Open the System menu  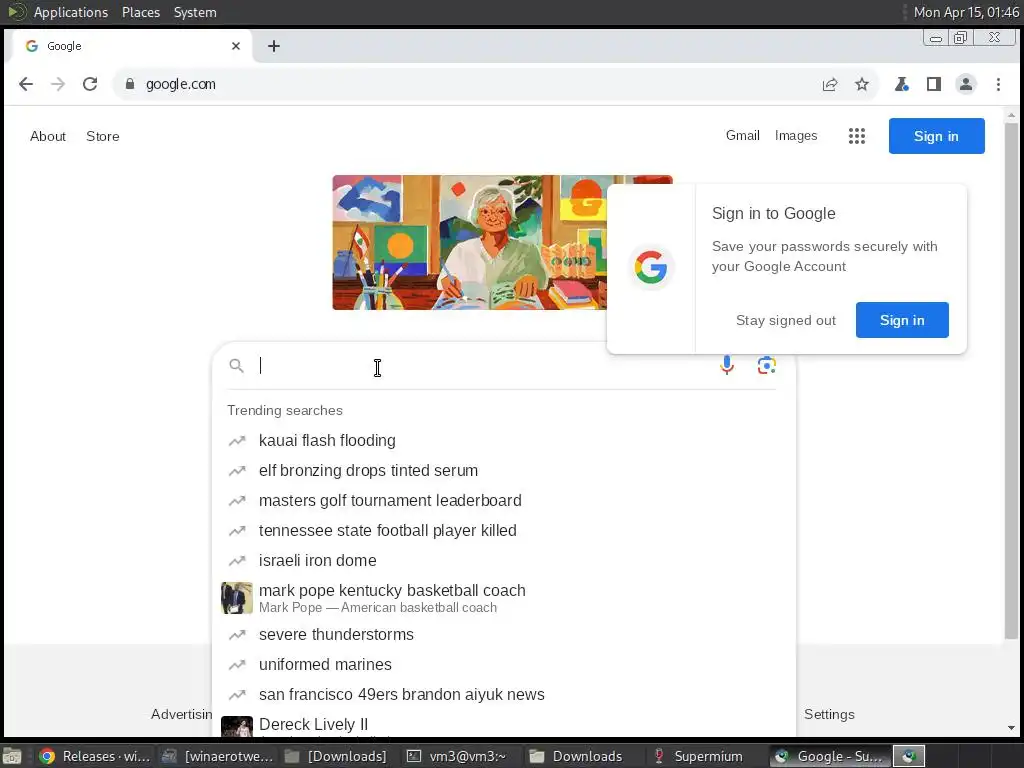coord(195,12)
